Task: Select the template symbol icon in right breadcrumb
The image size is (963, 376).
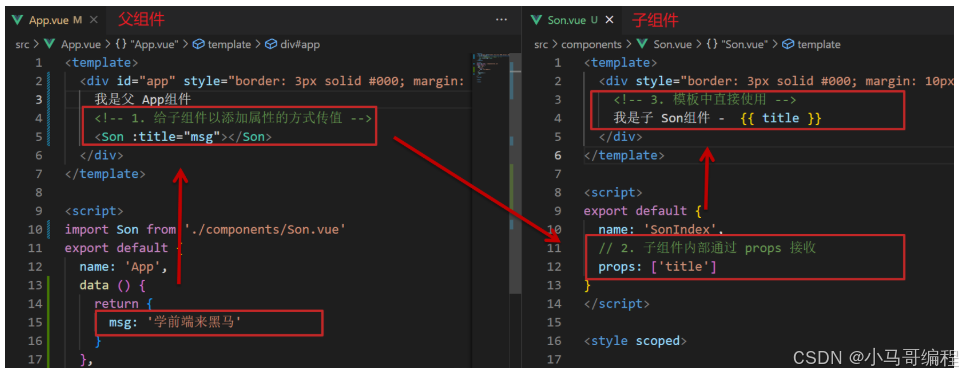Action: 788,44
